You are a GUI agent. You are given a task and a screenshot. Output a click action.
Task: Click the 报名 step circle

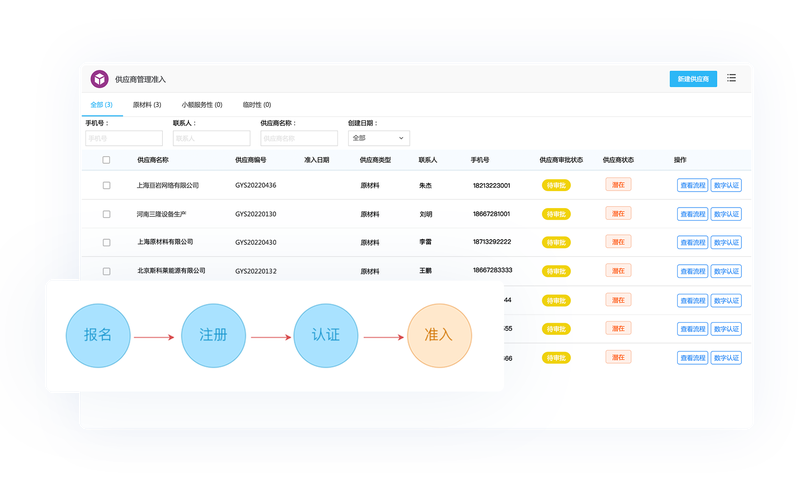(x=98, y=336)
